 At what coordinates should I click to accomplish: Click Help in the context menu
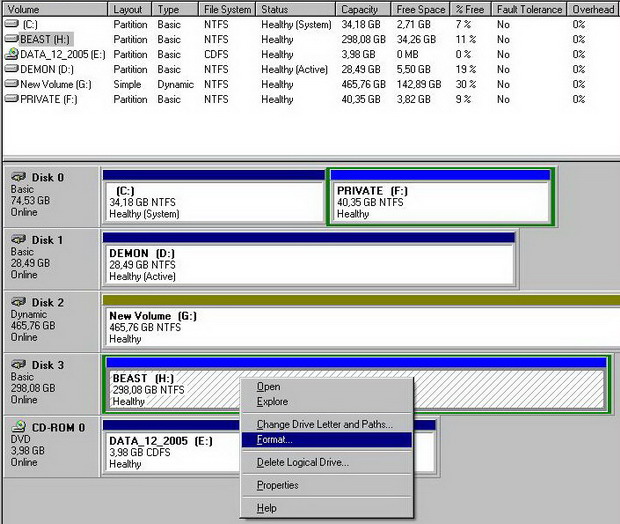pos(327,508)
